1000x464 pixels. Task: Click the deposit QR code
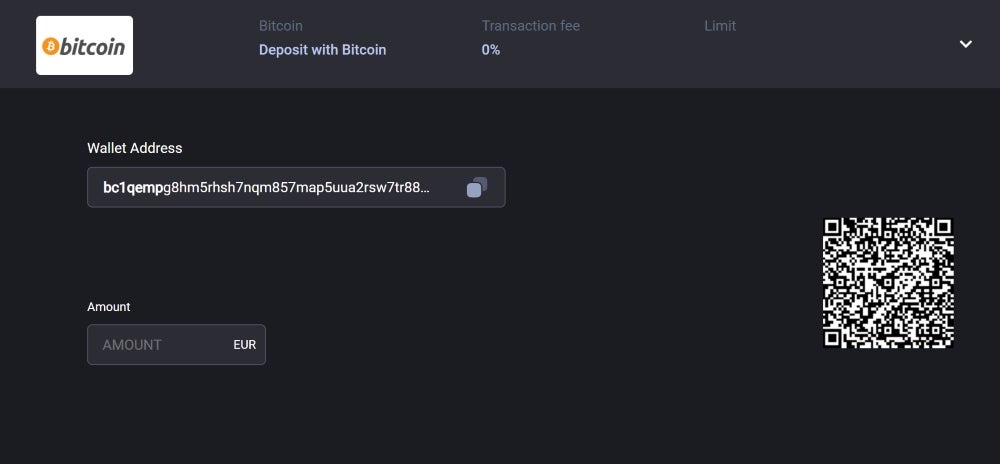[888, 283]
